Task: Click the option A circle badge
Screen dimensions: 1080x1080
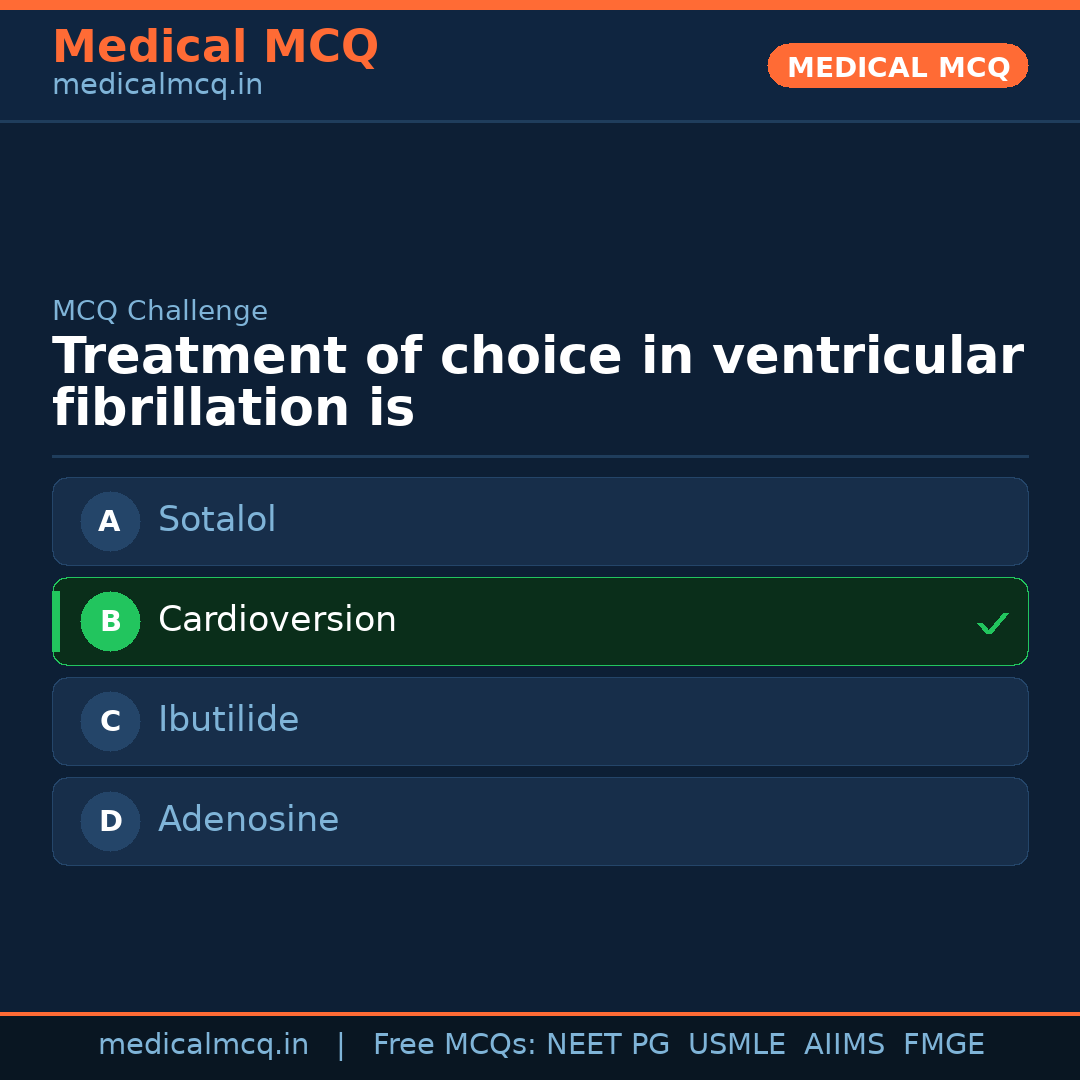Action: tap(110, 521)
